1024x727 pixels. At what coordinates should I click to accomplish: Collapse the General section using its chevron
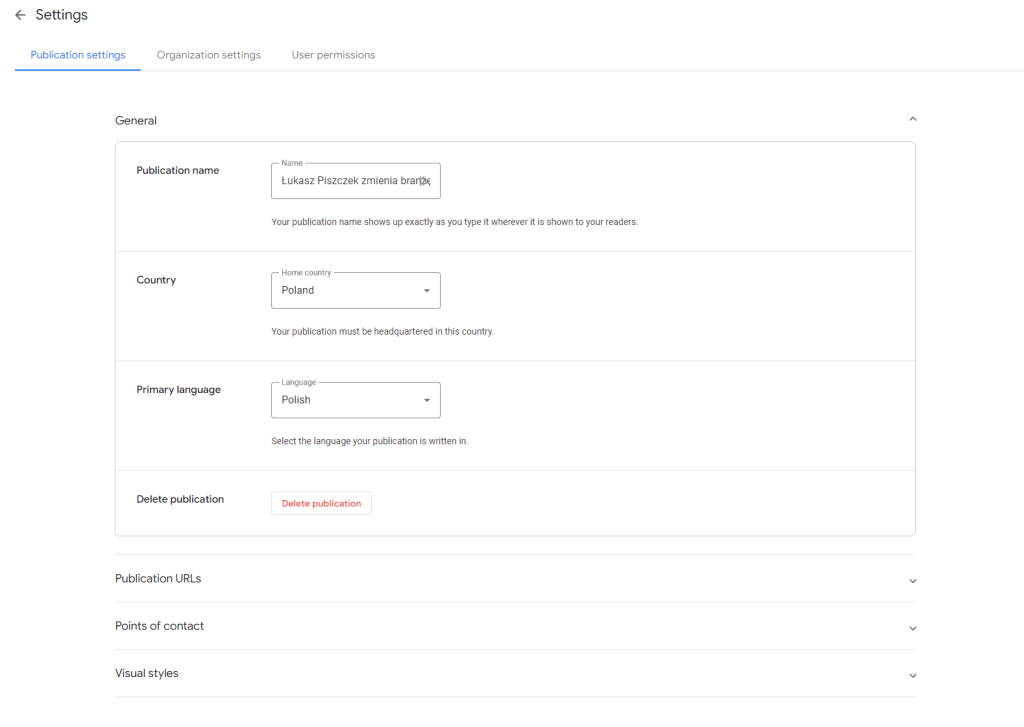912,120
